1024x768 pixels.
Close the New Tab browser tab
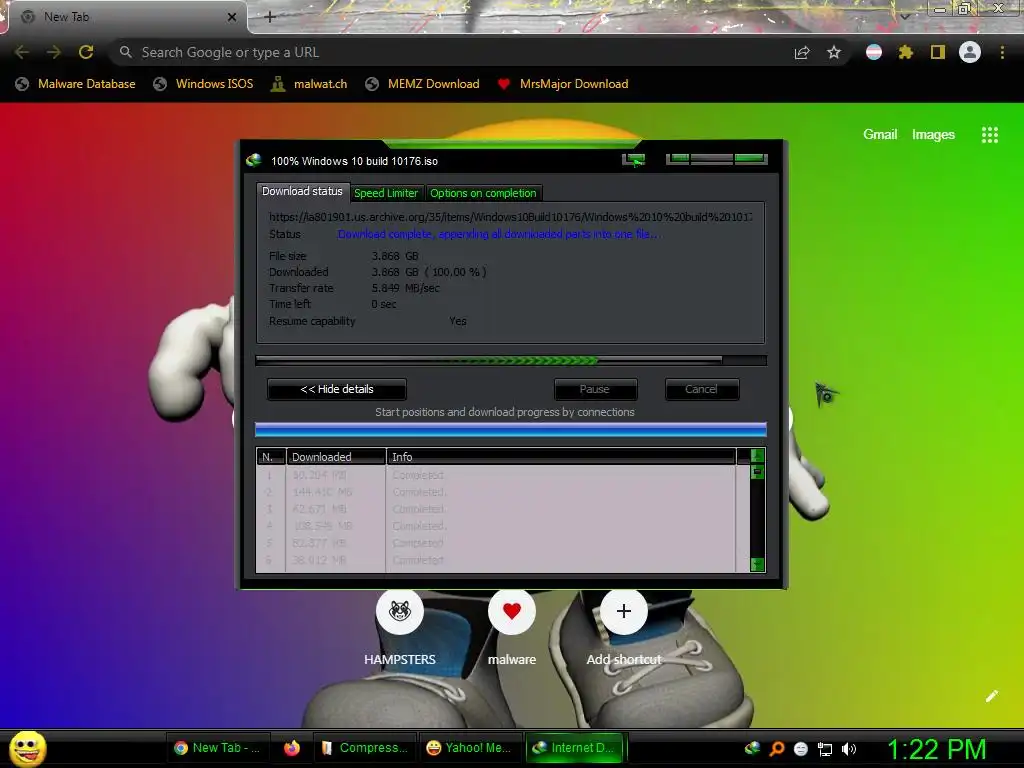232,17
